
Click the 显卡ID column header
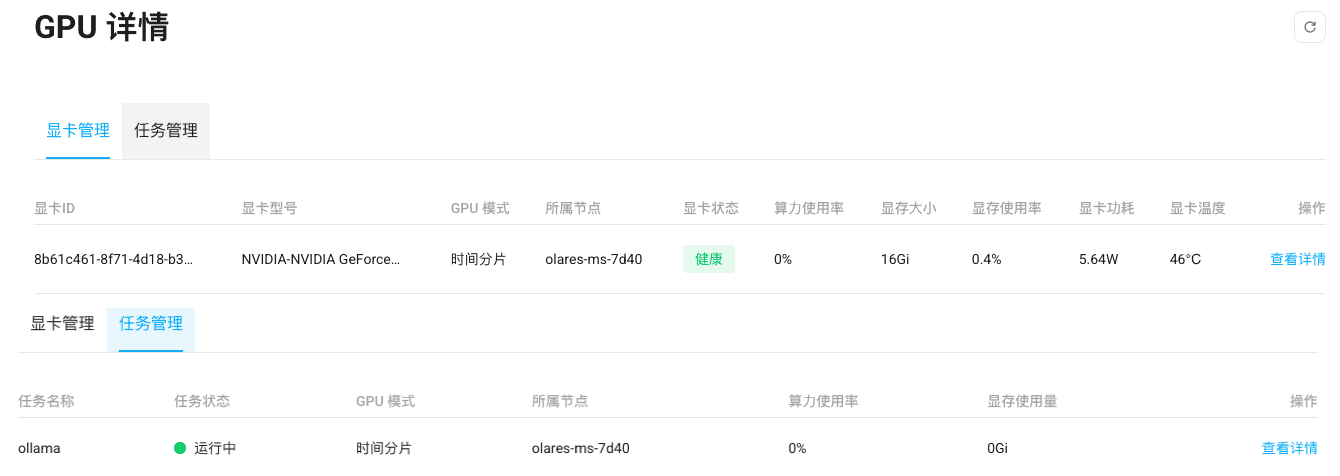[55, 208]
